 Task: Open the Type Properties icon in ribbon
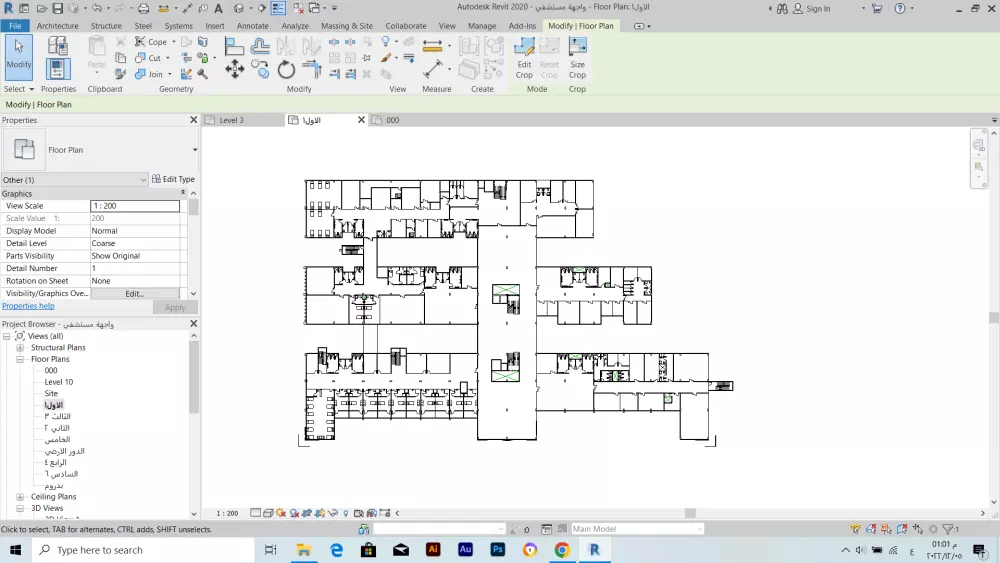point(57,46)
